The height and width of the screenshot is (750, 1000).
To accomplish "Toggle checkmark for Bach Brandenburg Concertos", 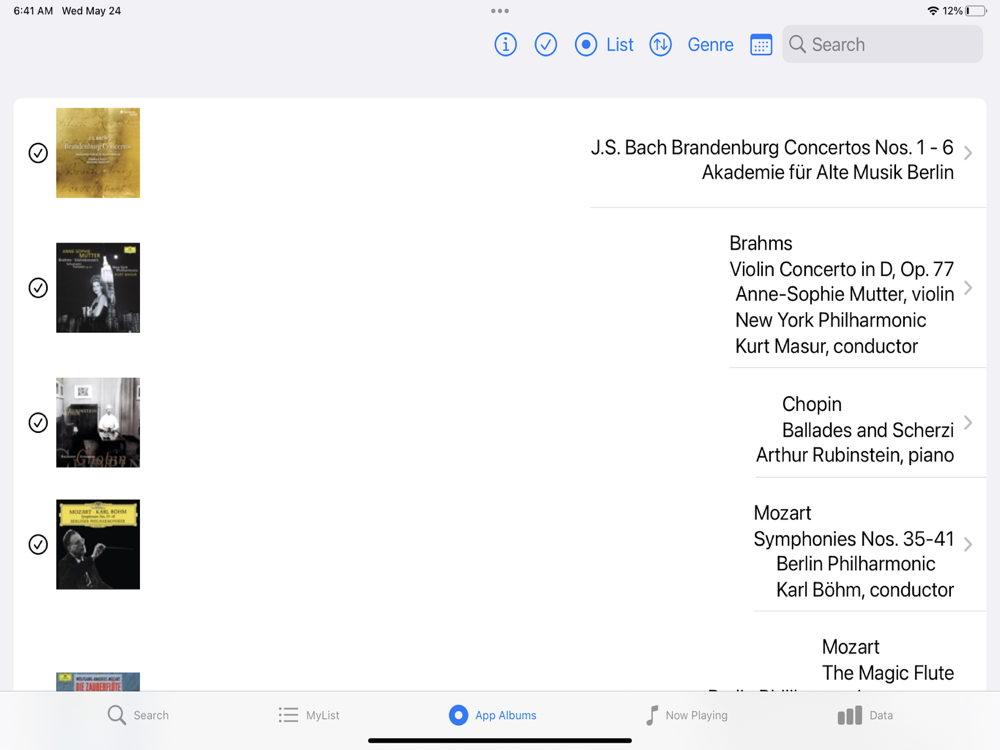I will coord(38,153).
